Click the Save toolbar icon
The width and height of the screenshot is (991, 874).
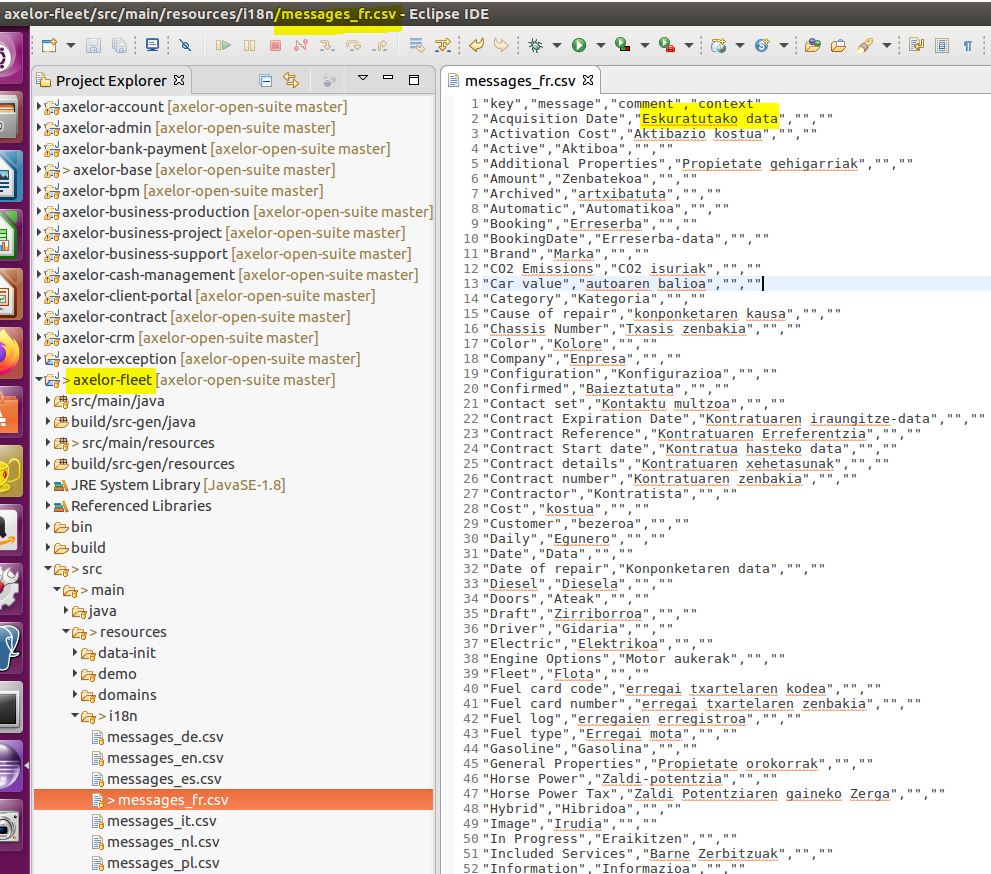click(94, 46)
